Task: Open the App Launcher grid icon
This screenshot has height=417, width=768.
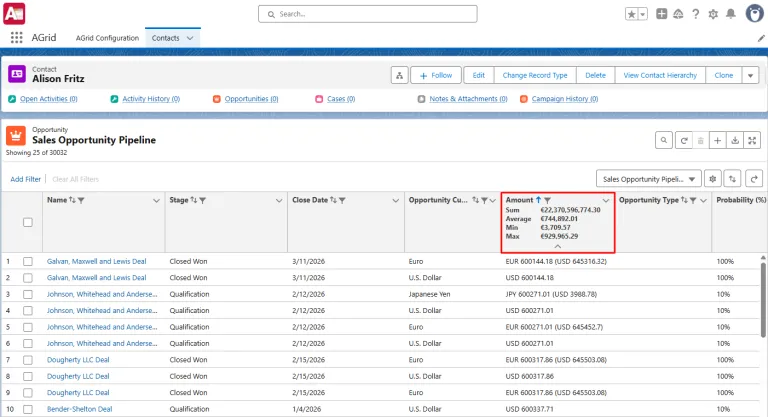Action: coord(17,38)
